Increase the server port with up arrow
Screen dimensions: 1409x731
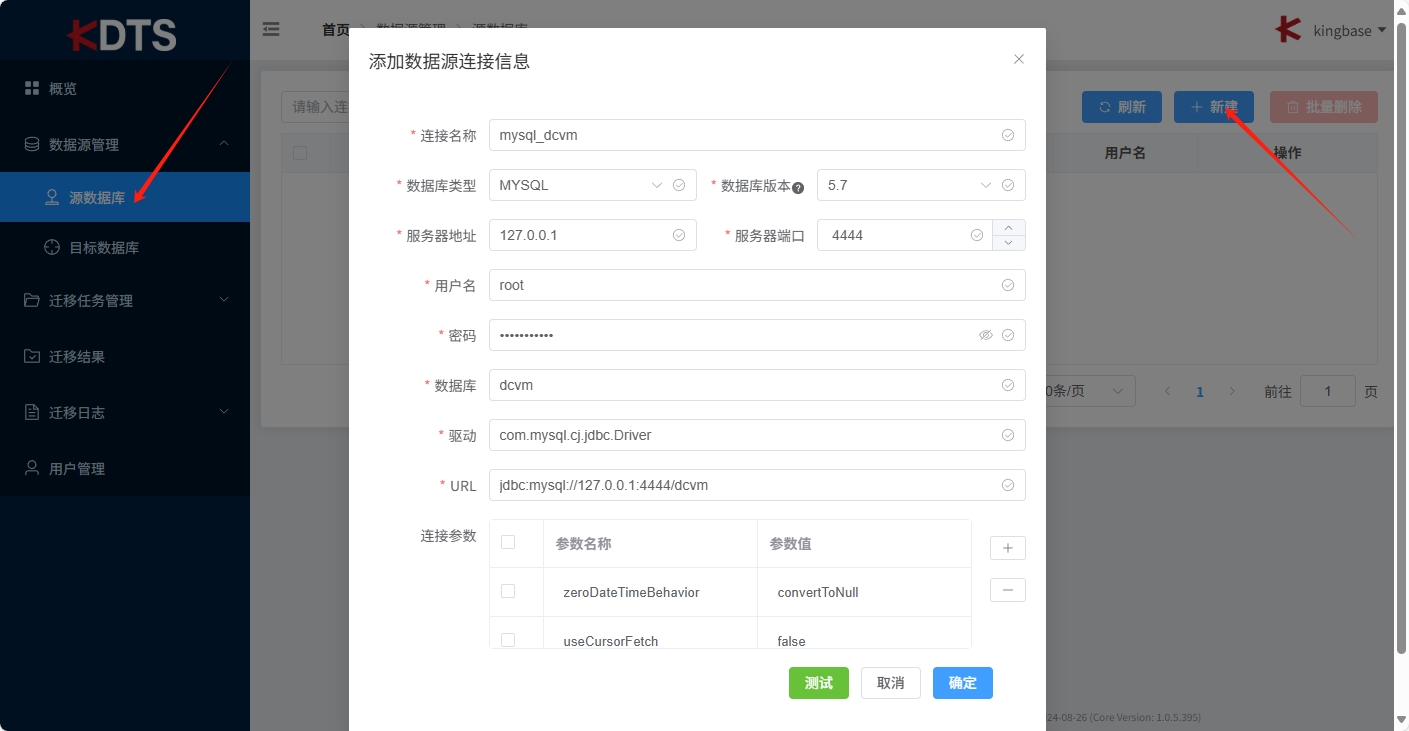1008,227
